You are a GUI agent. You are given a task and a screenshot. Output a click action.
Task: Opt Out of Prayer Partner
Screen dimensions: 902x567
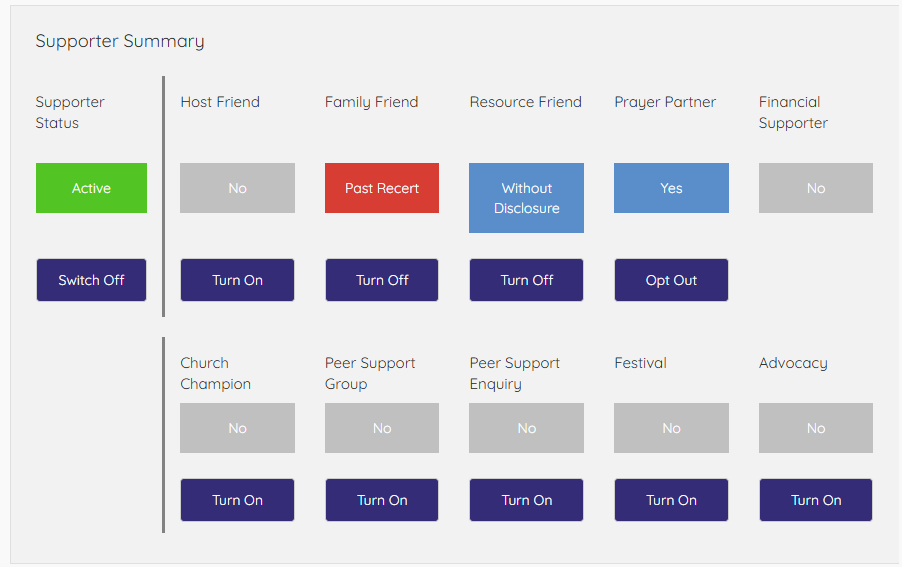pyautogui.click(x=671, y=280)
